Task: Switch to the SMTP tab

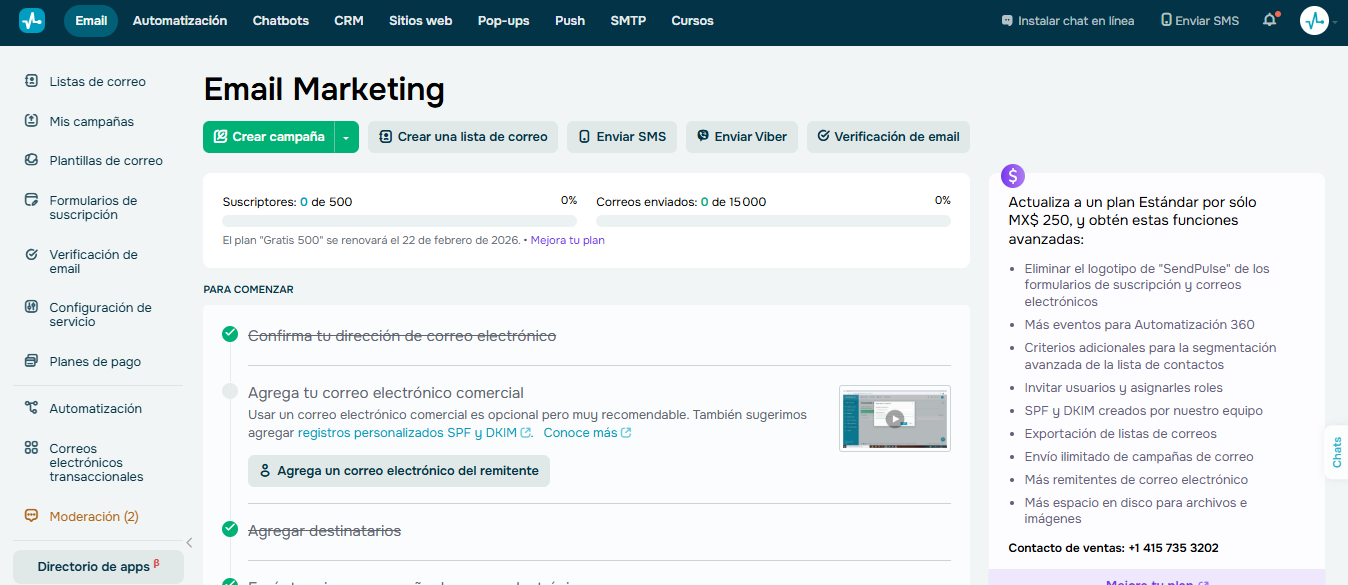Action: pos(628,20)
